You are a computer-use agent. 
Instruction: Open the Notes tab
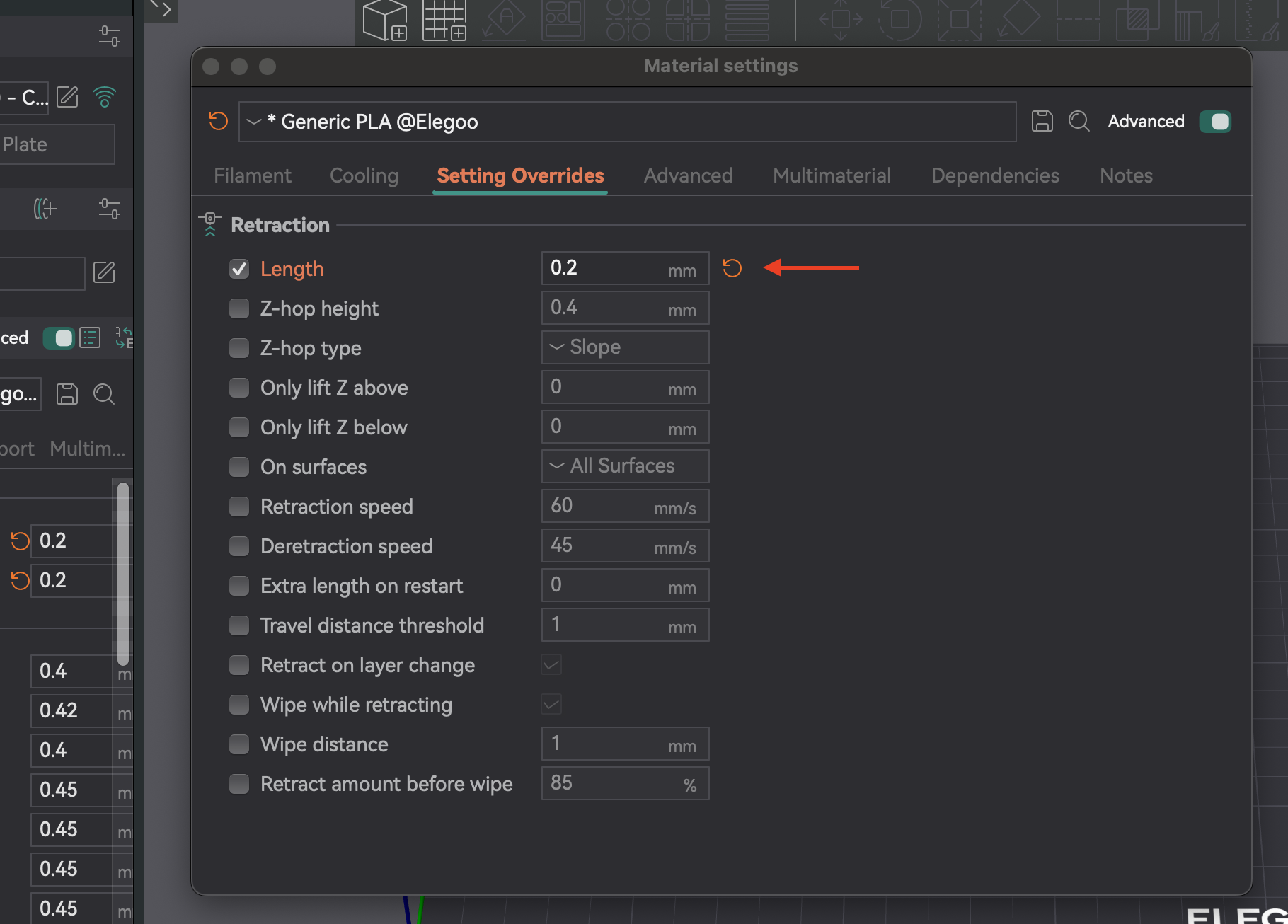[x=1126, y=175]
